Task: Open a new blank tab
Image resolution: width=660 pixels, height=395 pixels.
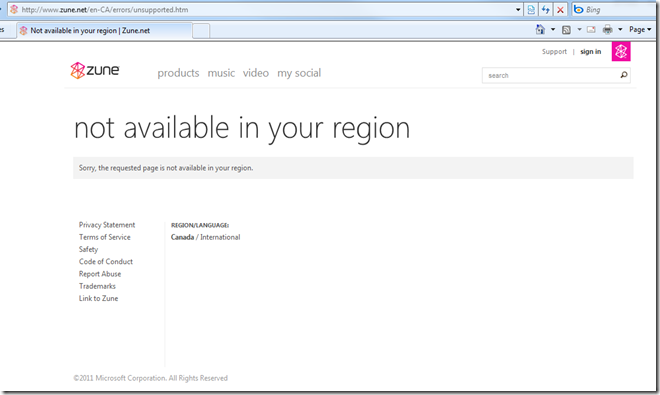Action: click(x=201, y=31)
